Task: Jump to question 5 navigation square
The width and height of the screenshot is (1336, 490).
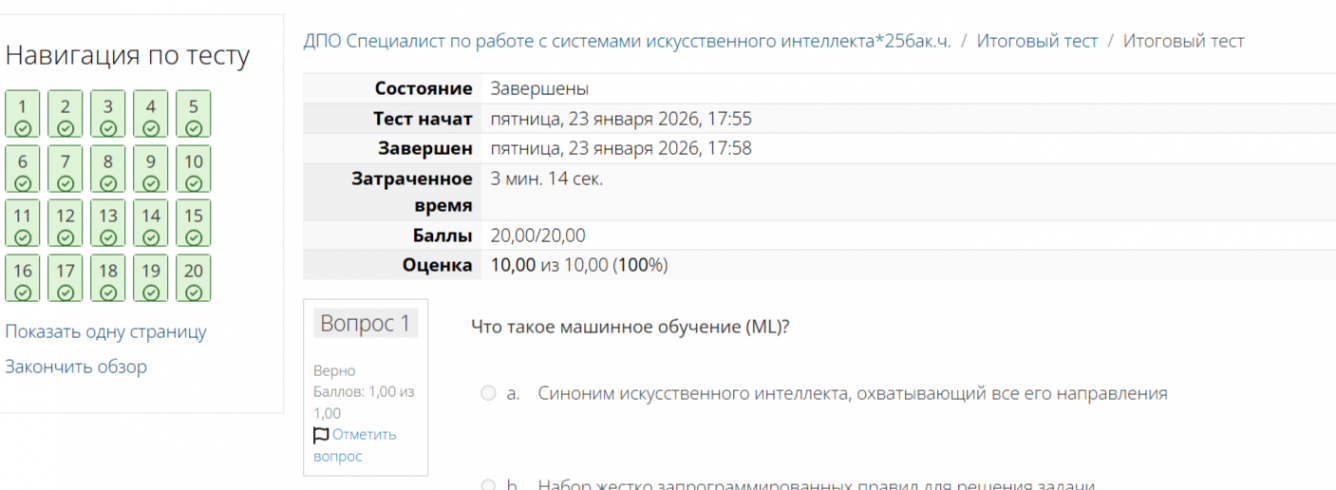Action: [193, 114]
